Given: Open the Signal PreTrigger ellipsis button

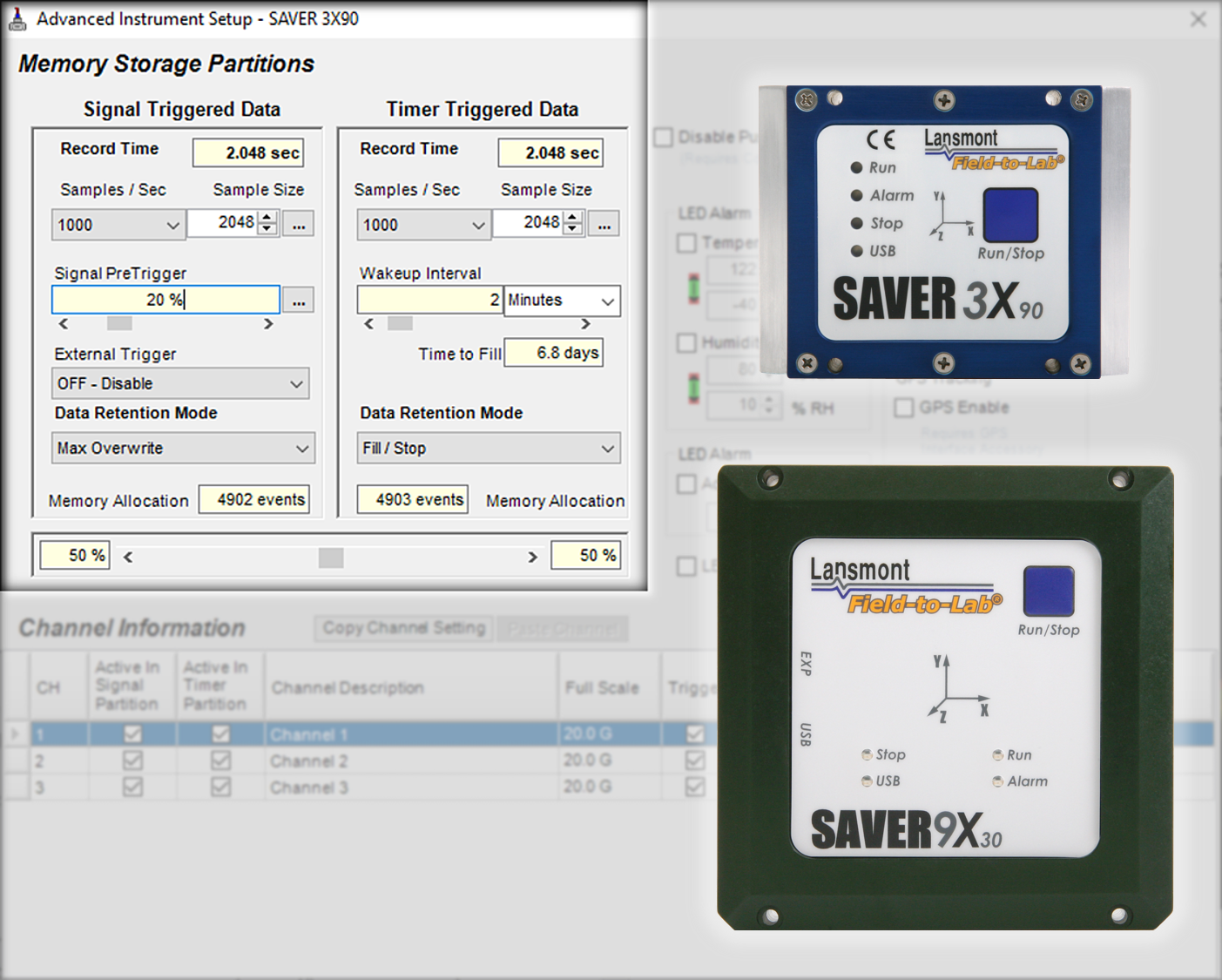Looking at the screenshot, I should coord(299,301).
